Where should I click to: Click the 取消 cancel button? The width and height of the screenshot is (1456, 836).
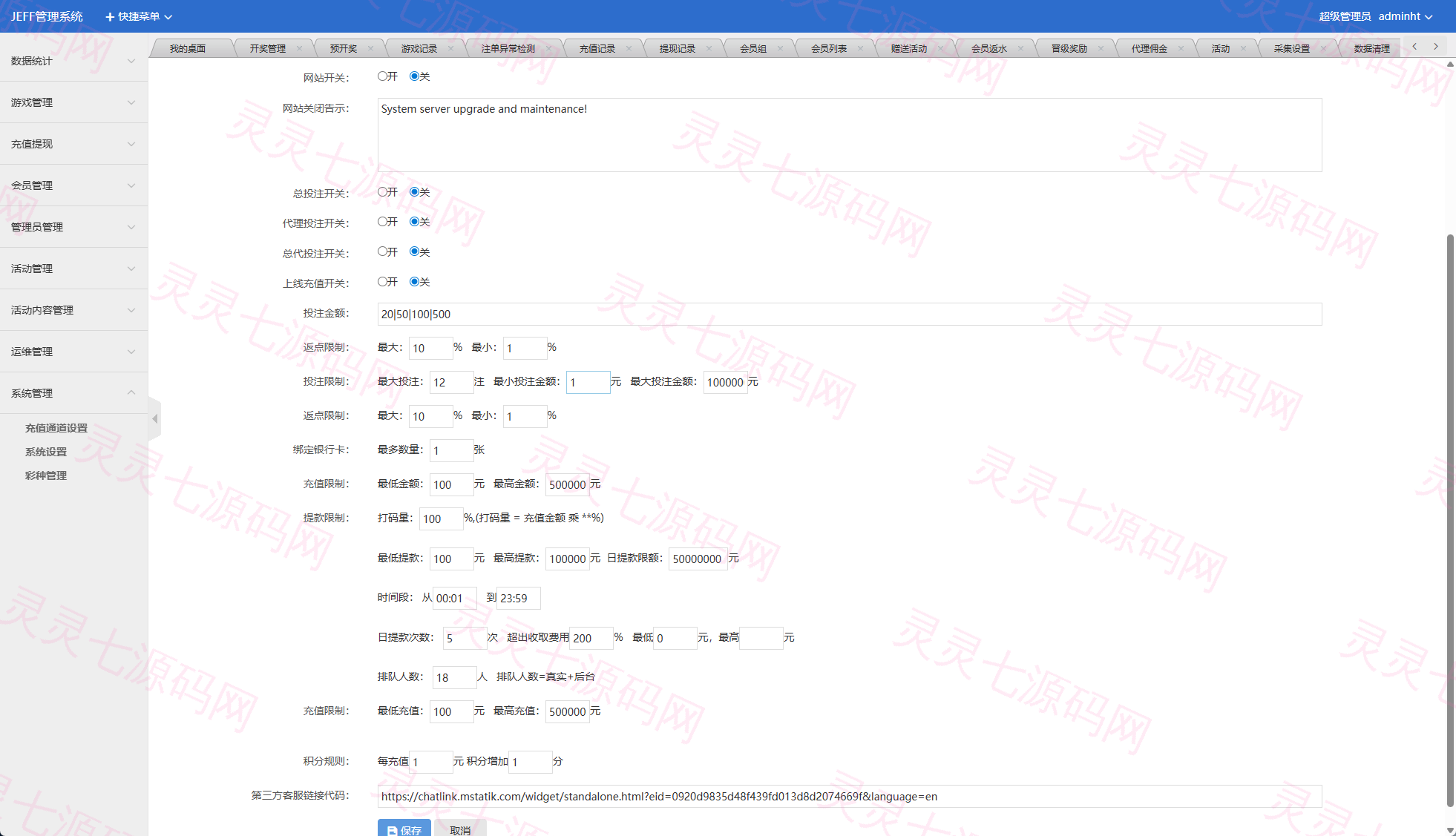[x=460, y=829]
